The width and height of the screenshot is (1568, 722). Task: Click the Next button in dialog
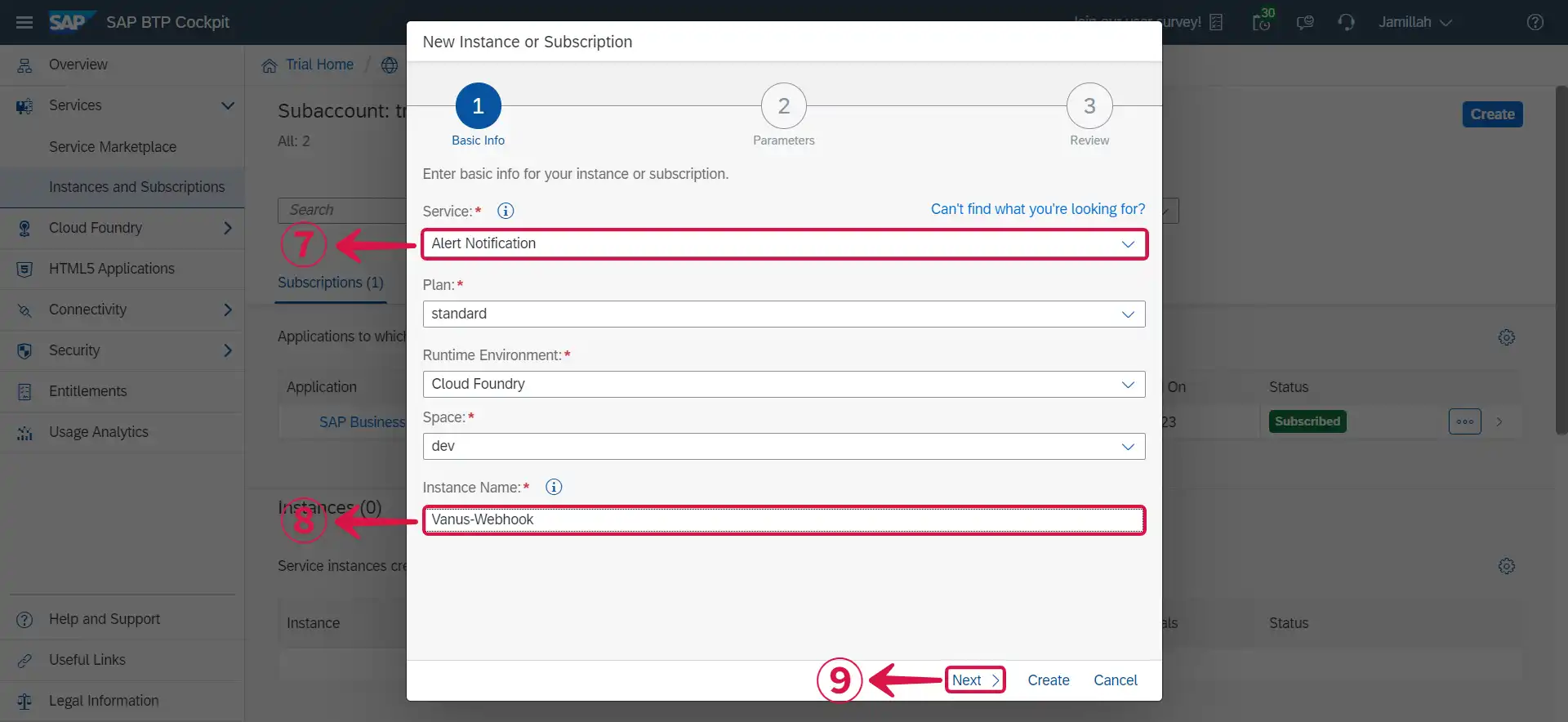coord(975,680)
